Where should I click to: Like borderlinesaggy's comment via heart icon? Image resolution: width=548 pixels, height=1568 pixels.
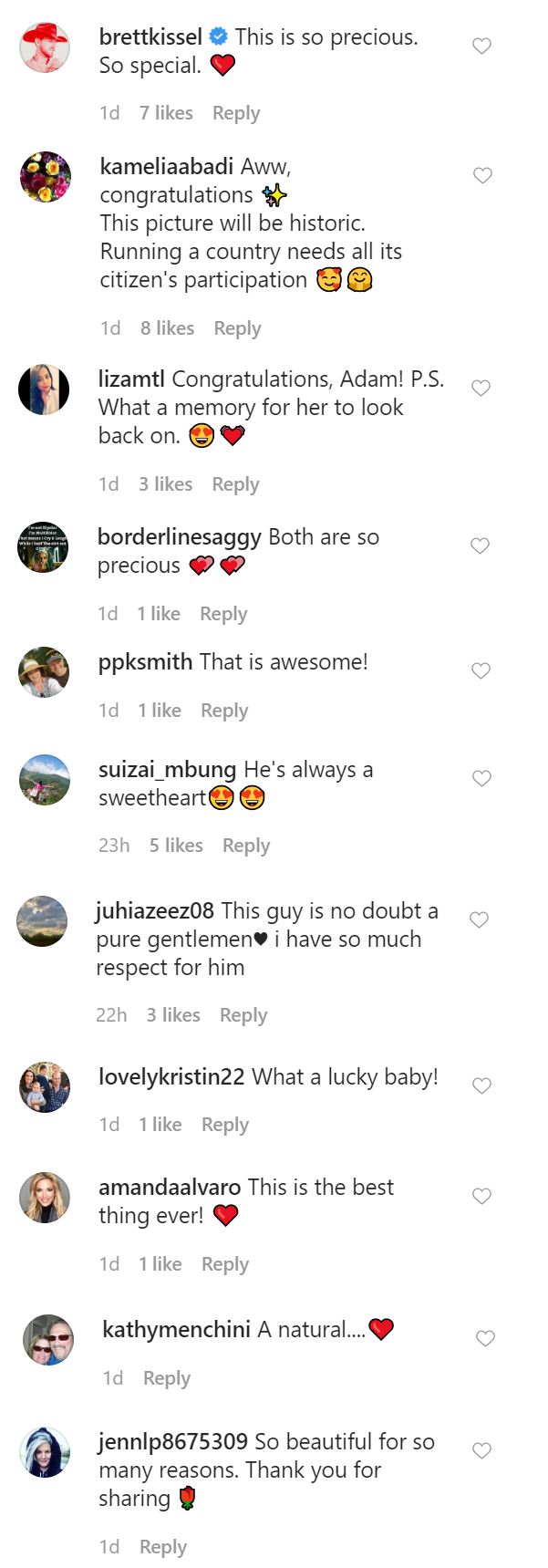480,545
